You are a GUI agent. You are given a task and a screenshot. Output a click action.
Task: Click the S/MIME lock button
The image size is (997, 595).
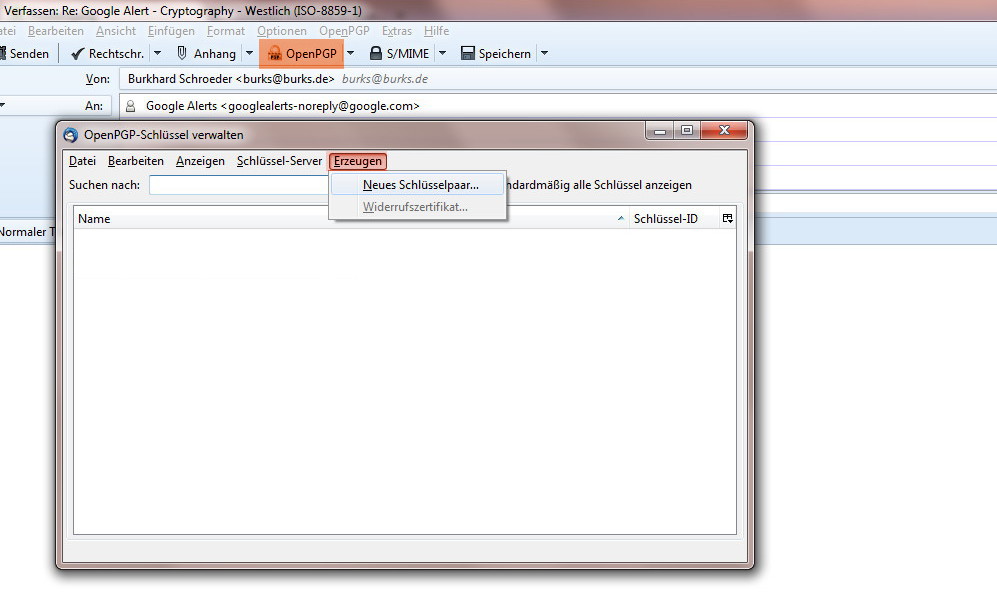(x=399, y=54)
